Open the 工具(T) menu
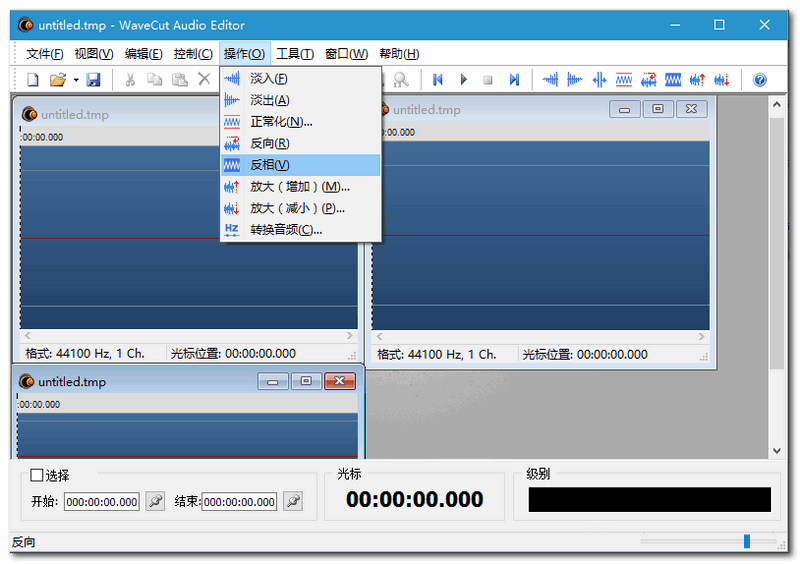The width and height of the screenshot is (800, 564). [x=294, y=54]
